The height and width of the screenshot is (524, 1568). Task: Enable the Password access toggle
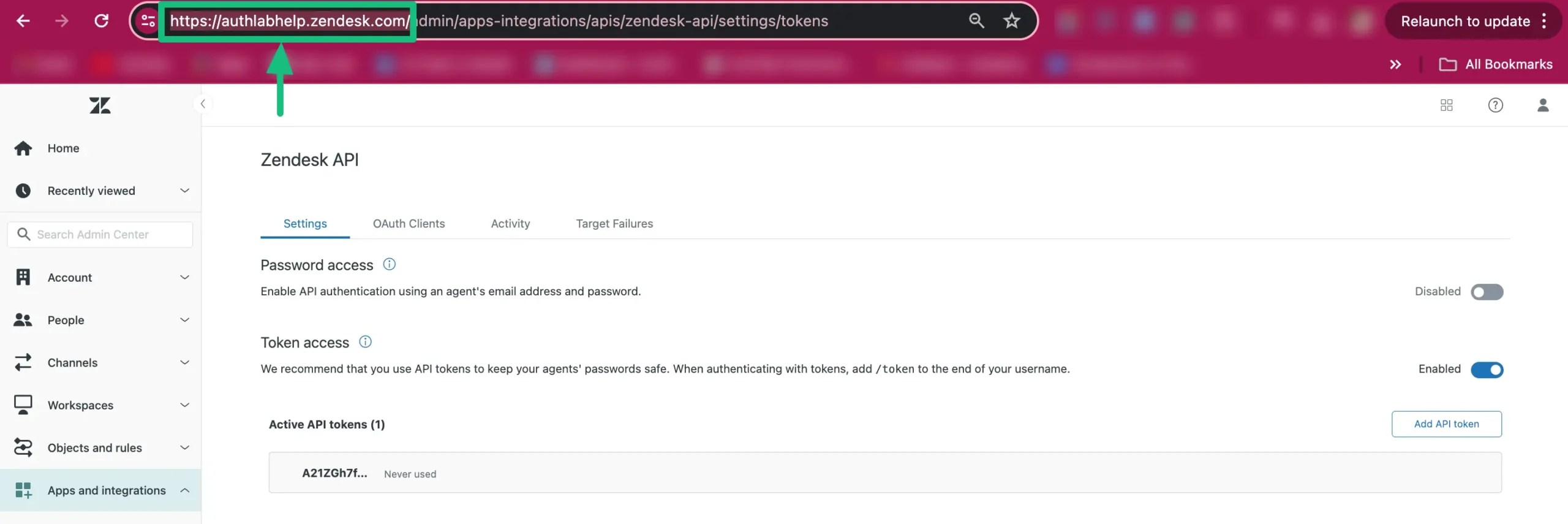pyautogui.click(x=1487, y=292)
